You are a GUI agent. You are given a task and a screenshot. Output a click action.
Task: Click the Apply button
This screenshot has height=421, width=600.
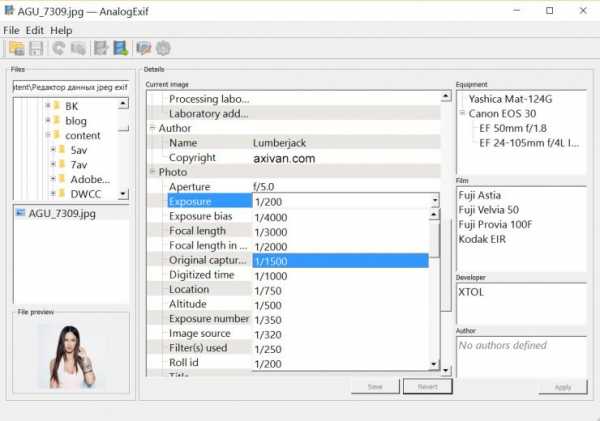coord(563,387)
